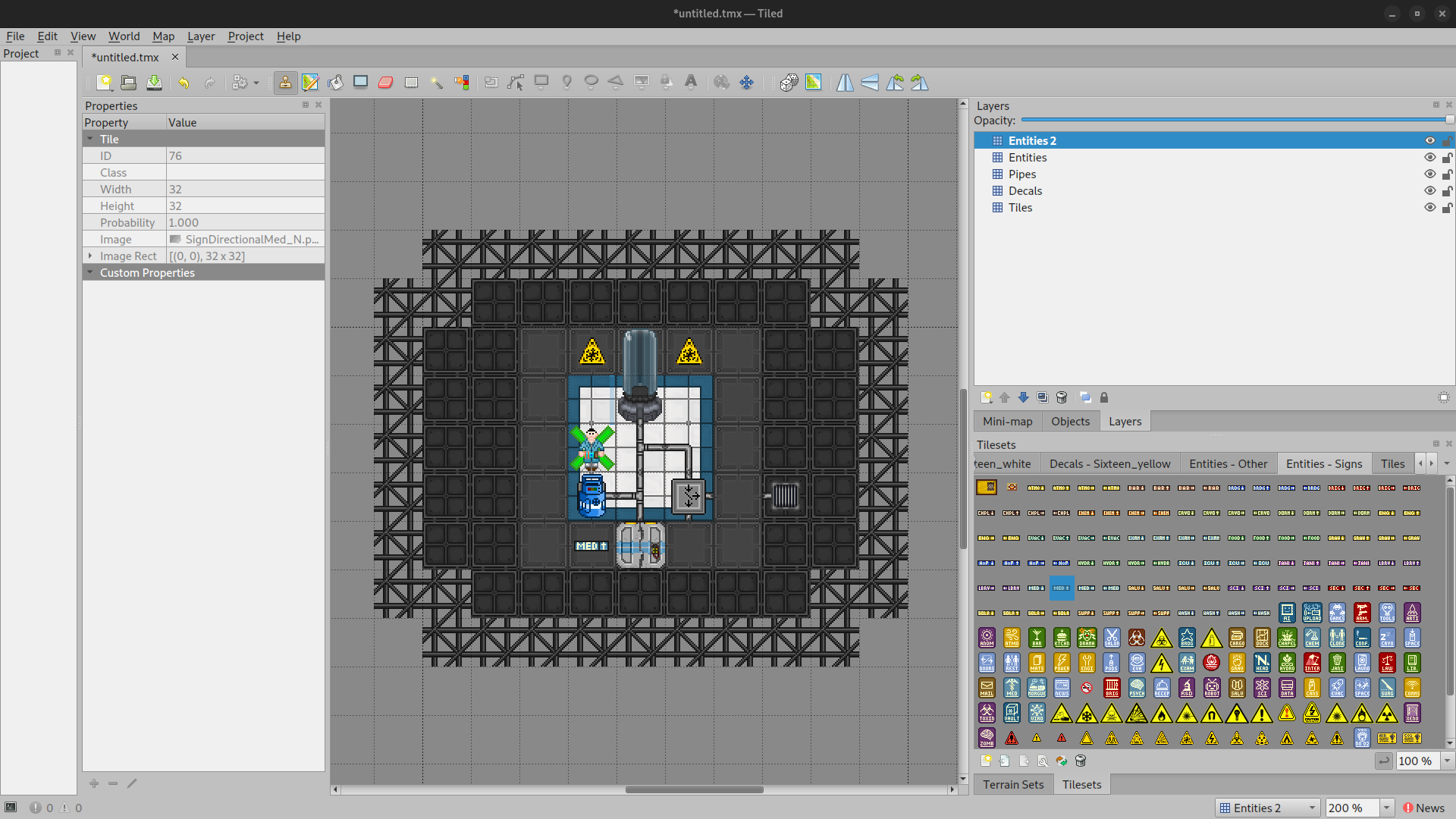The height and width of the screenshot is (819, 1456).
Task: Toggle lock on the Decals layer
Action: click(1447, 191)
